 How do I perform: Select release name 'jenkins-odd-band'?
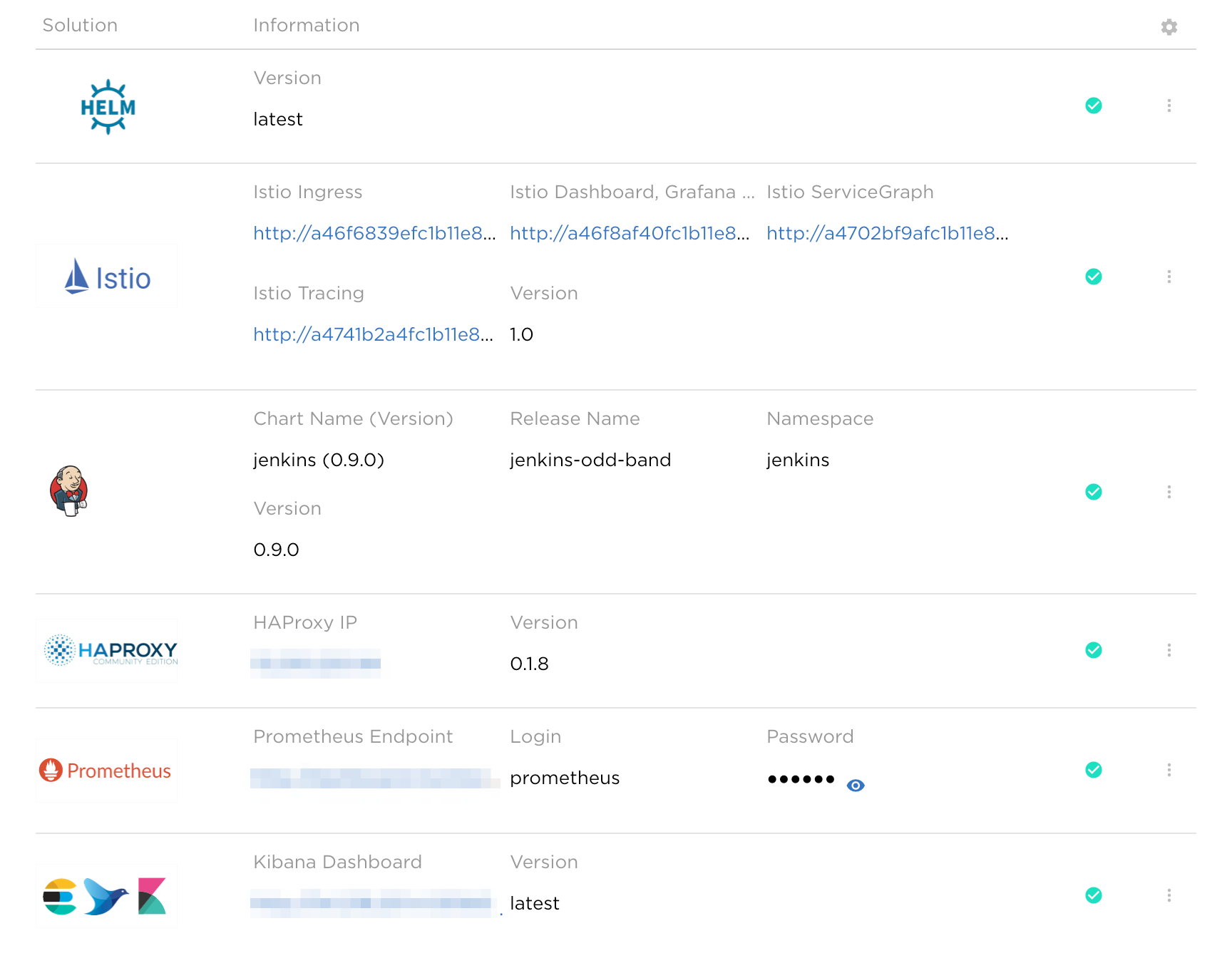click(x=590, y=460)
